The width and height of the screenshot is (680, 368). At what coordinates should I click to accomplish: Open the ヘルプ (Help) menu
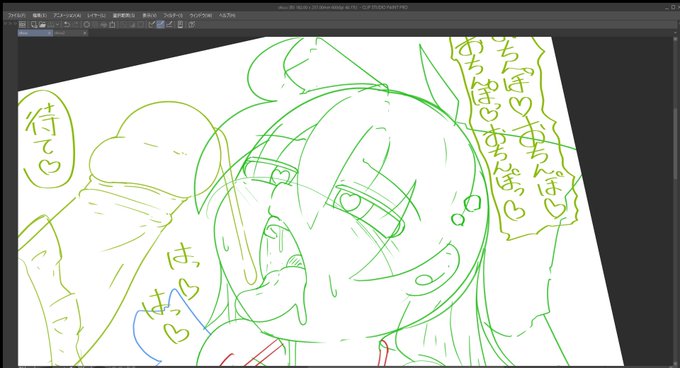click(227, 15)
